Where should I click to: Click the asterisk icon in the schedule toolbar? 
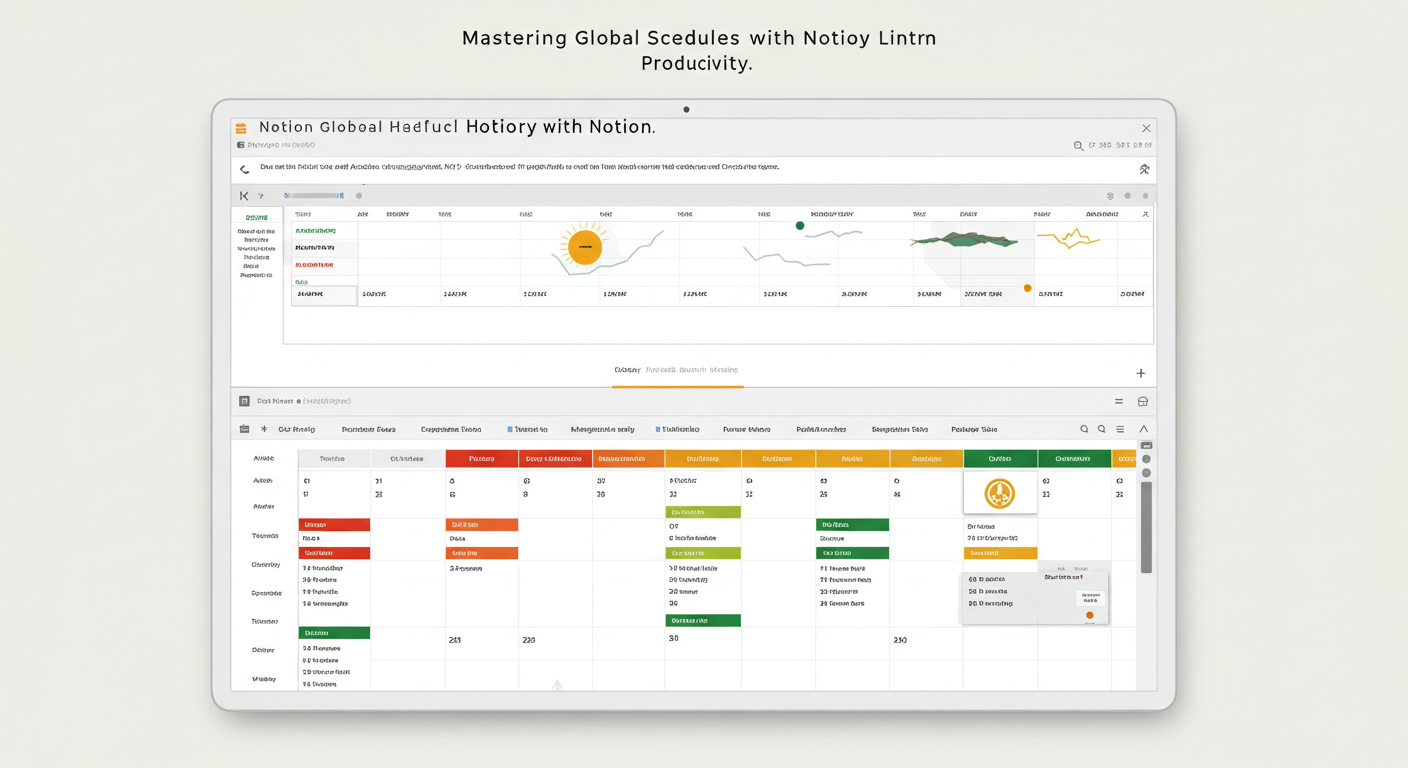pos(264,429)
